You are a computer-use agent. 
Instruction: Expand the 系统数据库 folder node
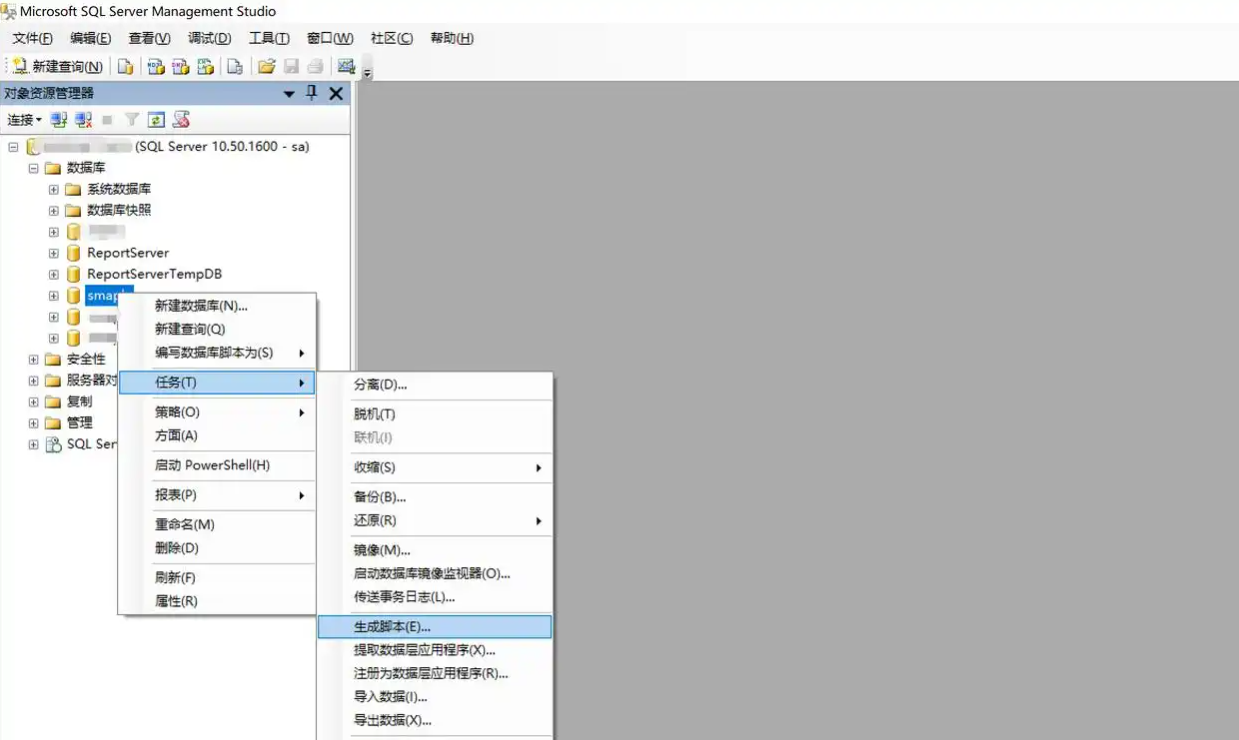pos(54,189)
